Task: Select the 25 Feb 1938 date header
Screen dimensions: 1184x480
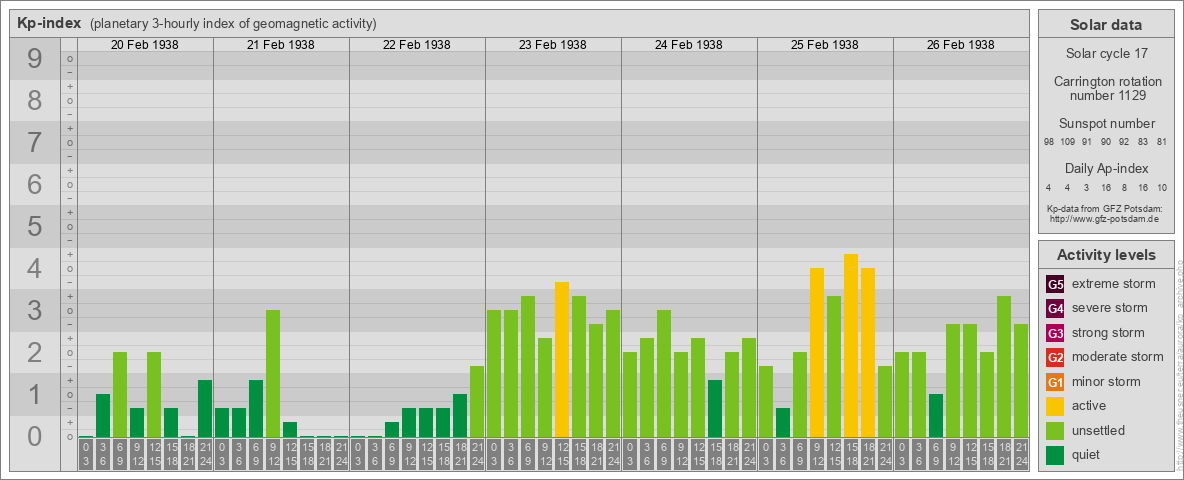Action: (x=825, y=45)
